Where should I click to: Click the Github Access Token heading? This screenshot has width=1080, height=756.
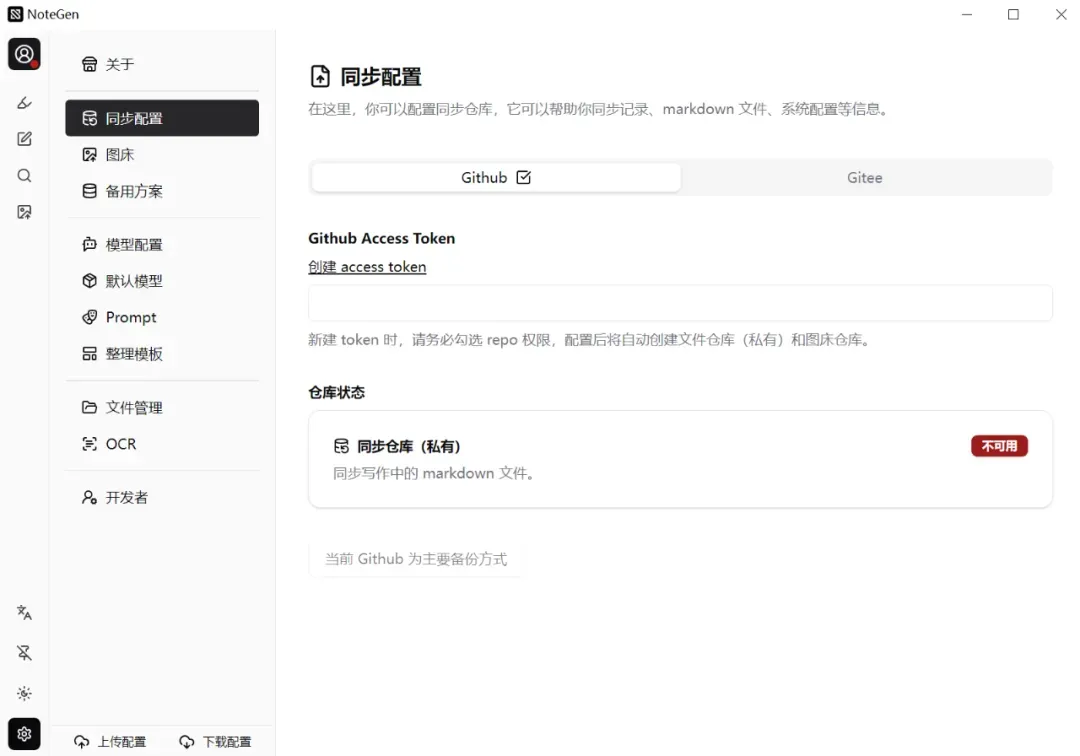pos(382,238)
